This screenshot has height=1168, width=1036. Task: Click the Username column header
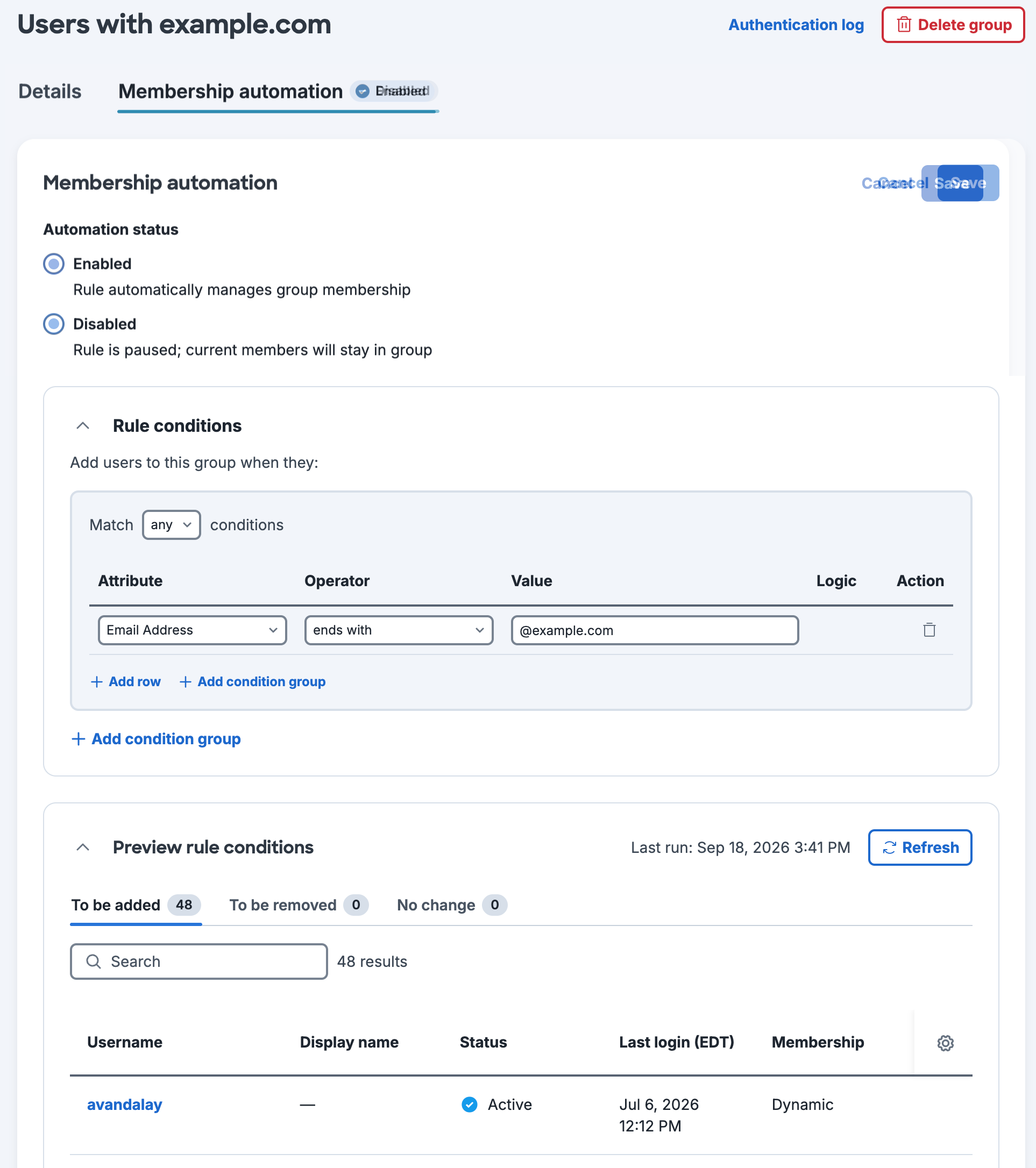125,1042
